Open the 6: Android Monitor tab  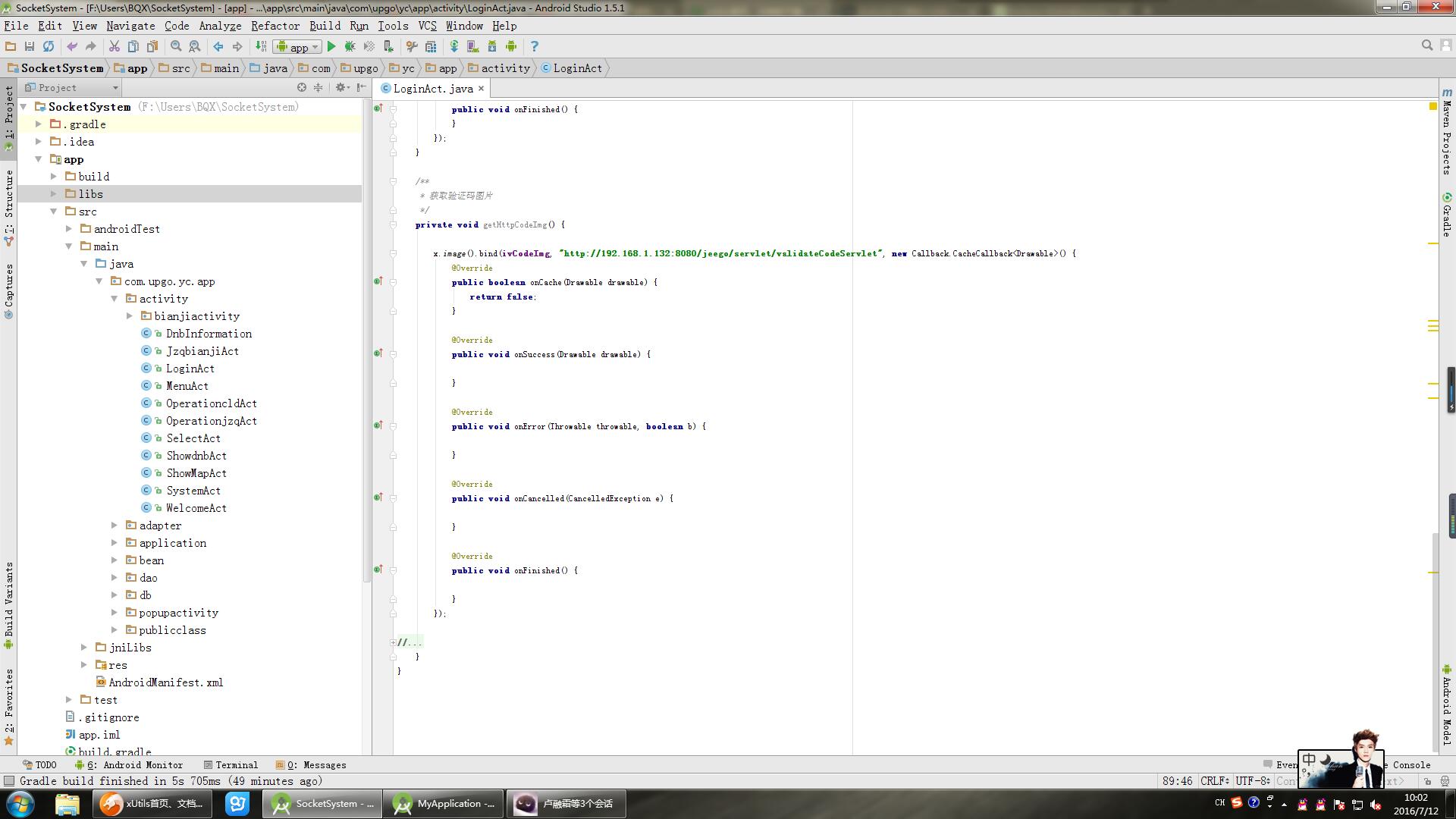pos(128,765)
